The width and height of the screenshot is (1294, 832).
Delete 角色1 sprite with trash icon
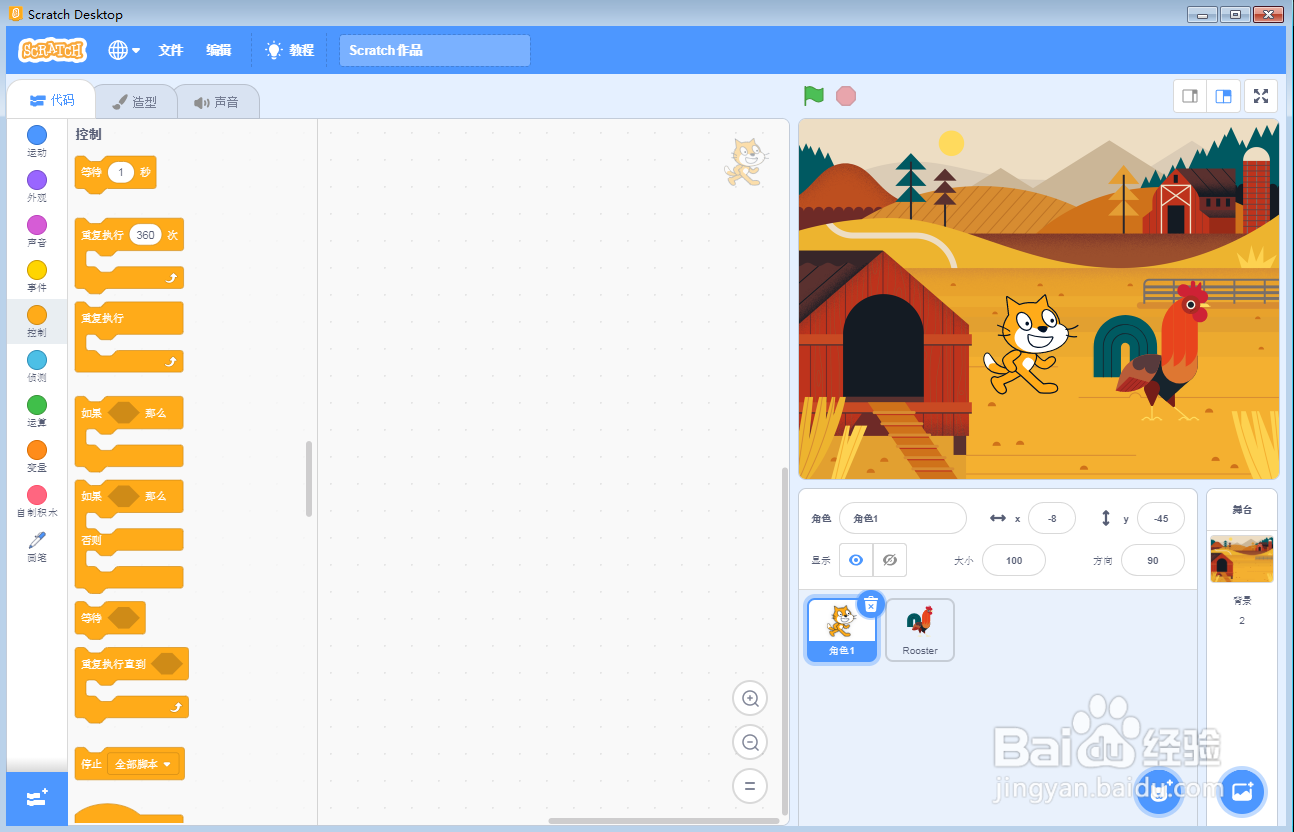(x=871, y=604)
